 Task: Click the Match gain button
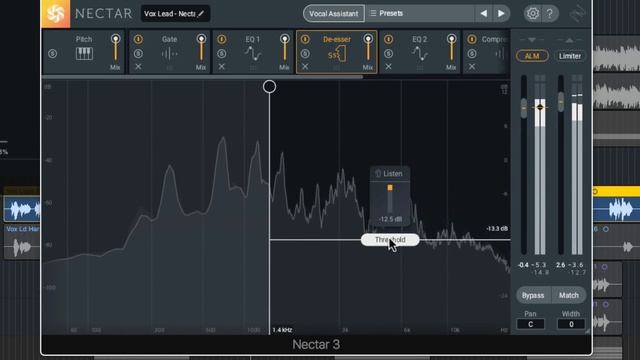point(569,295)
